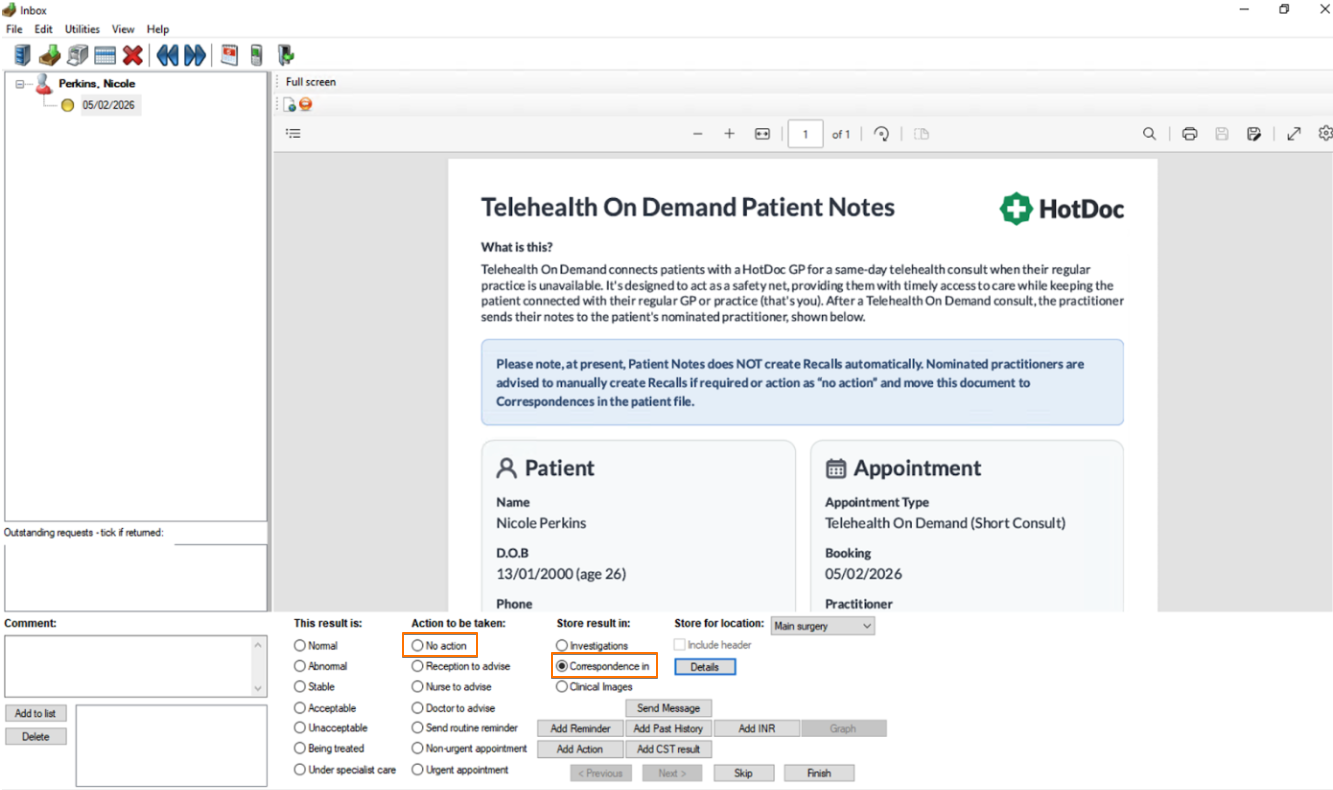Click the PDF viewer expand arrows icon
The height and width of the screenshot is (790, 1333).
(x=1294, y=134)
